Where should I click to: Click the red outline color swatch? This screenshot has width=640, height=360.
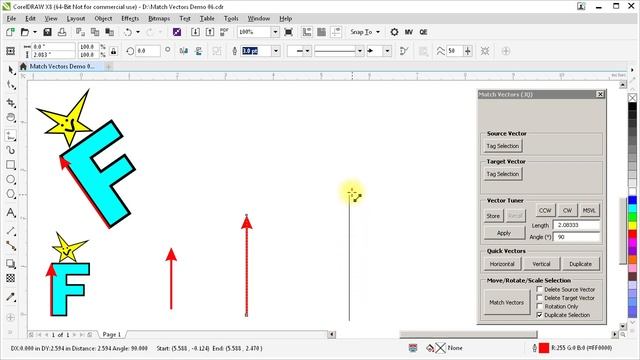coord(544,348)
